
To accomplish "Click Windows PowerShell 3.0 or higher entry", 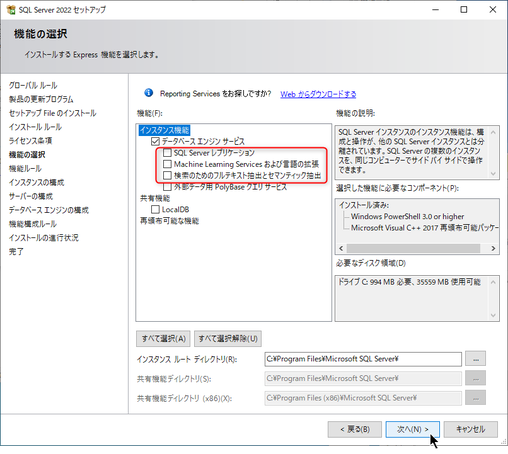I will point(407,217).
